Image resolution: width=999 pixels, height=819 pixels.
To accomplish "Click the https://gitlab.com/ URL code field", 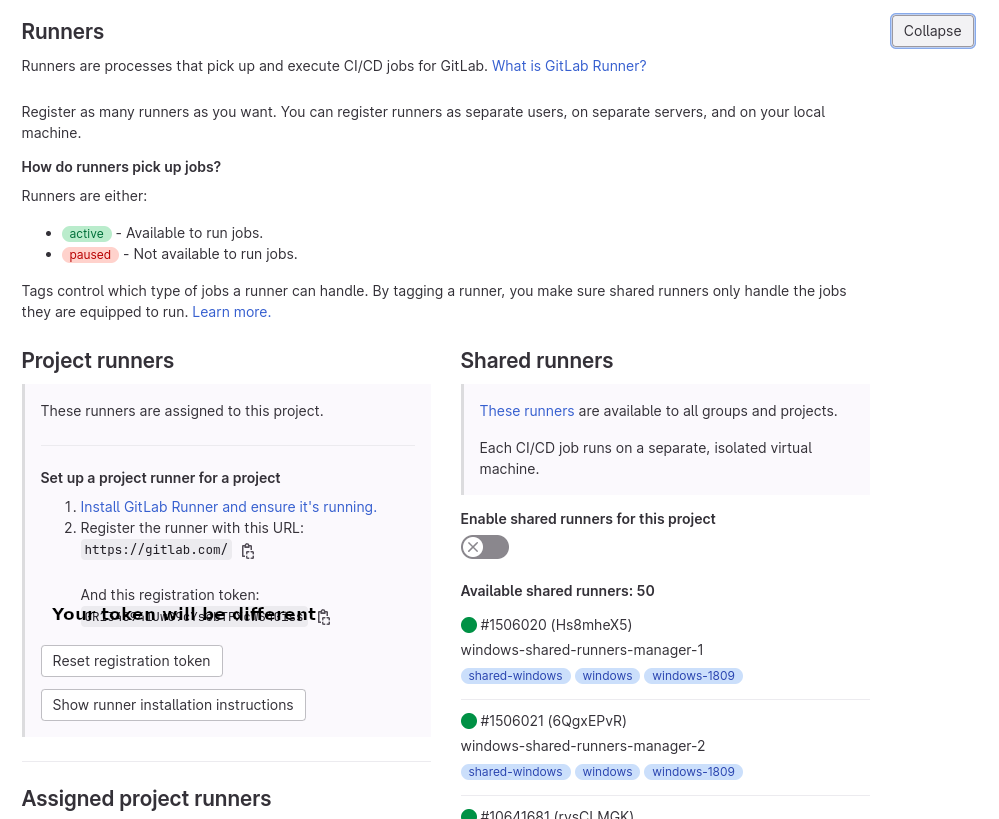I will tap(156, 550).
